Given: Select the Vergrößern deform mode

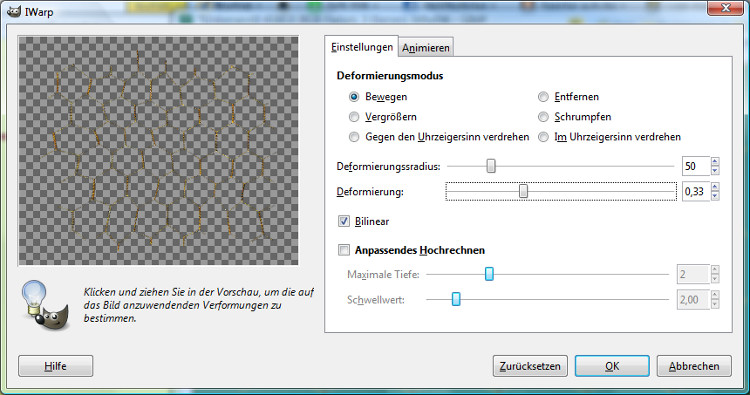Looking at the screenshot, I should click(x=353, y=117).
